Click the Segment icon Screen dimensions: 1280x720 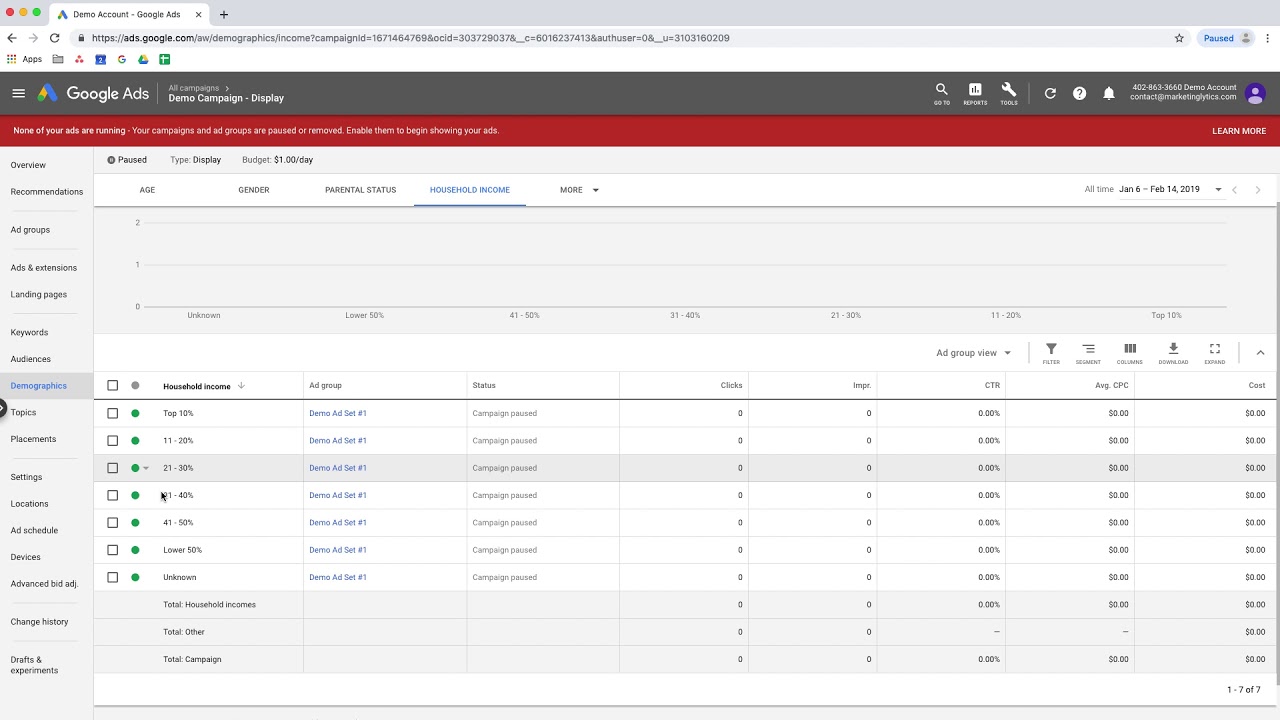coord(1088,353)
